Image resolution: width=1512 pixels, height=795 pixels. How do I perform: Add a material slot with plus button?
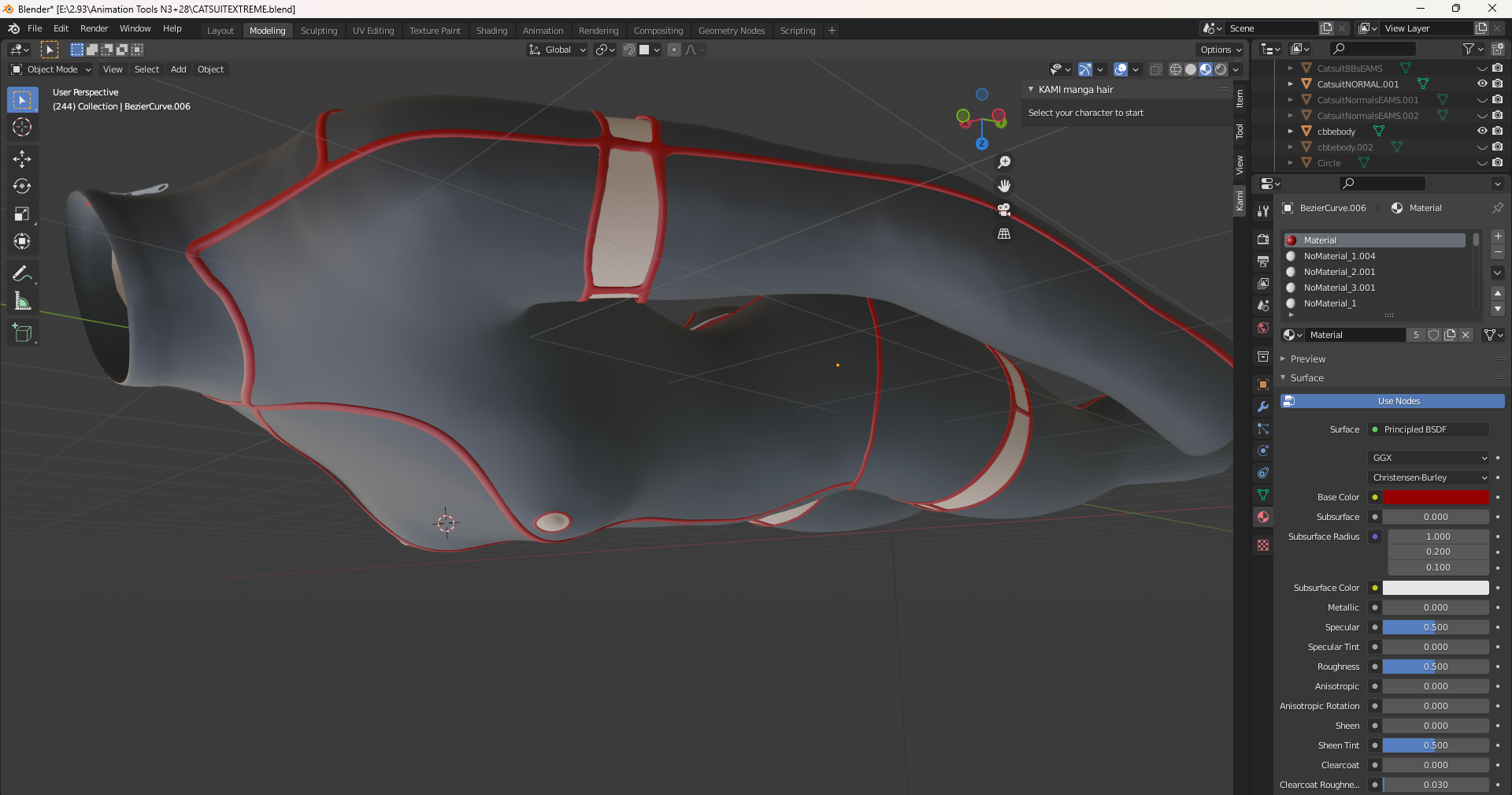click(x=1498, y=237)
